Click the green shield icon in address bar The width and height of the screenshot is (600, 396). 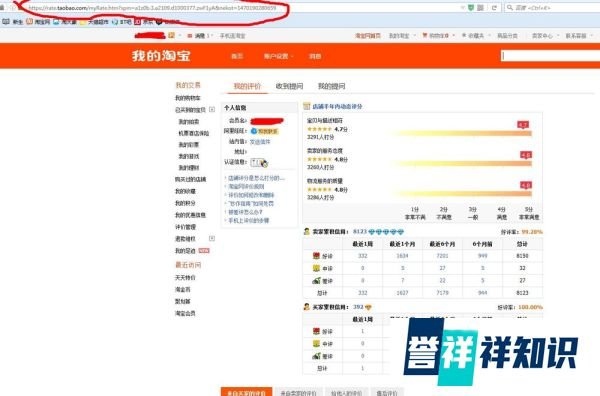point(471,7)
